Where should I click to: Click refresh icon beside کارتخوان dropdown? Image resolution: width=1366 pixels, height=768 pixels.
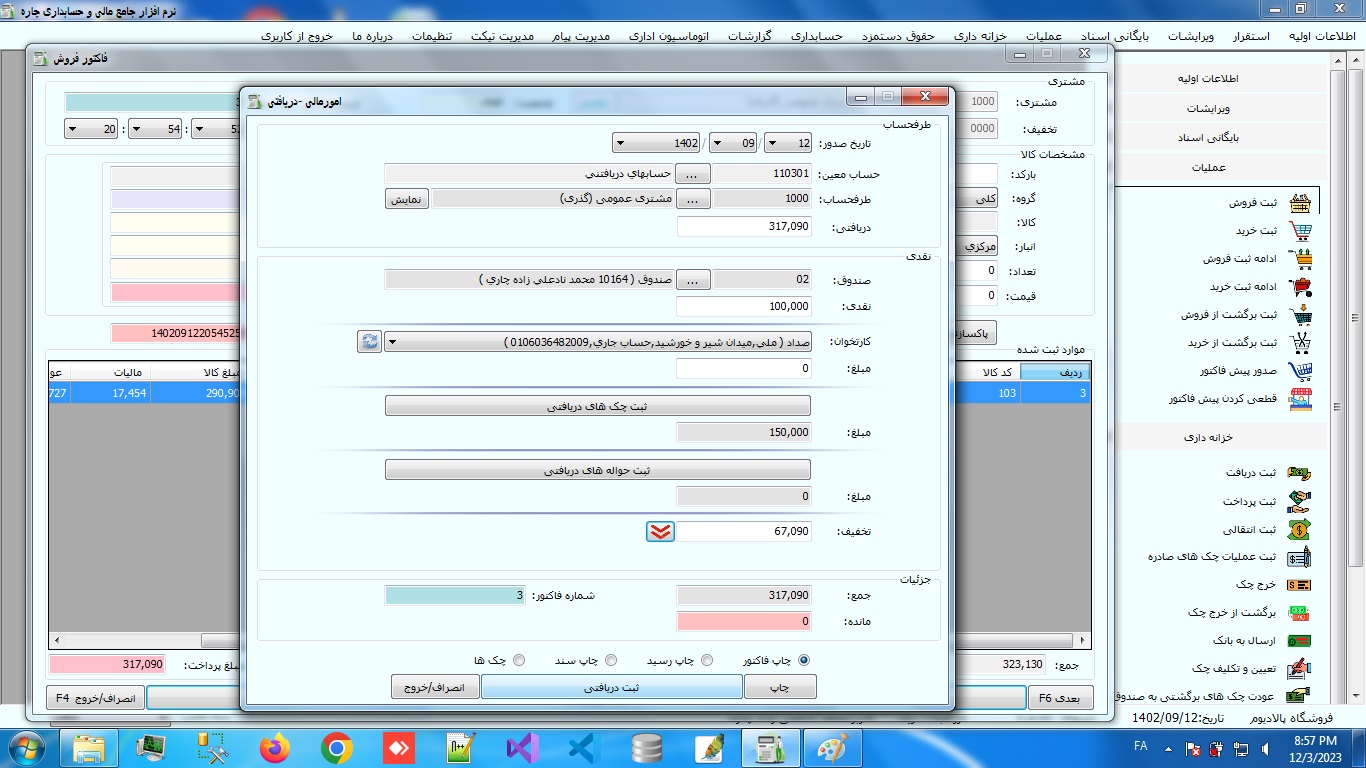[369, 342]
